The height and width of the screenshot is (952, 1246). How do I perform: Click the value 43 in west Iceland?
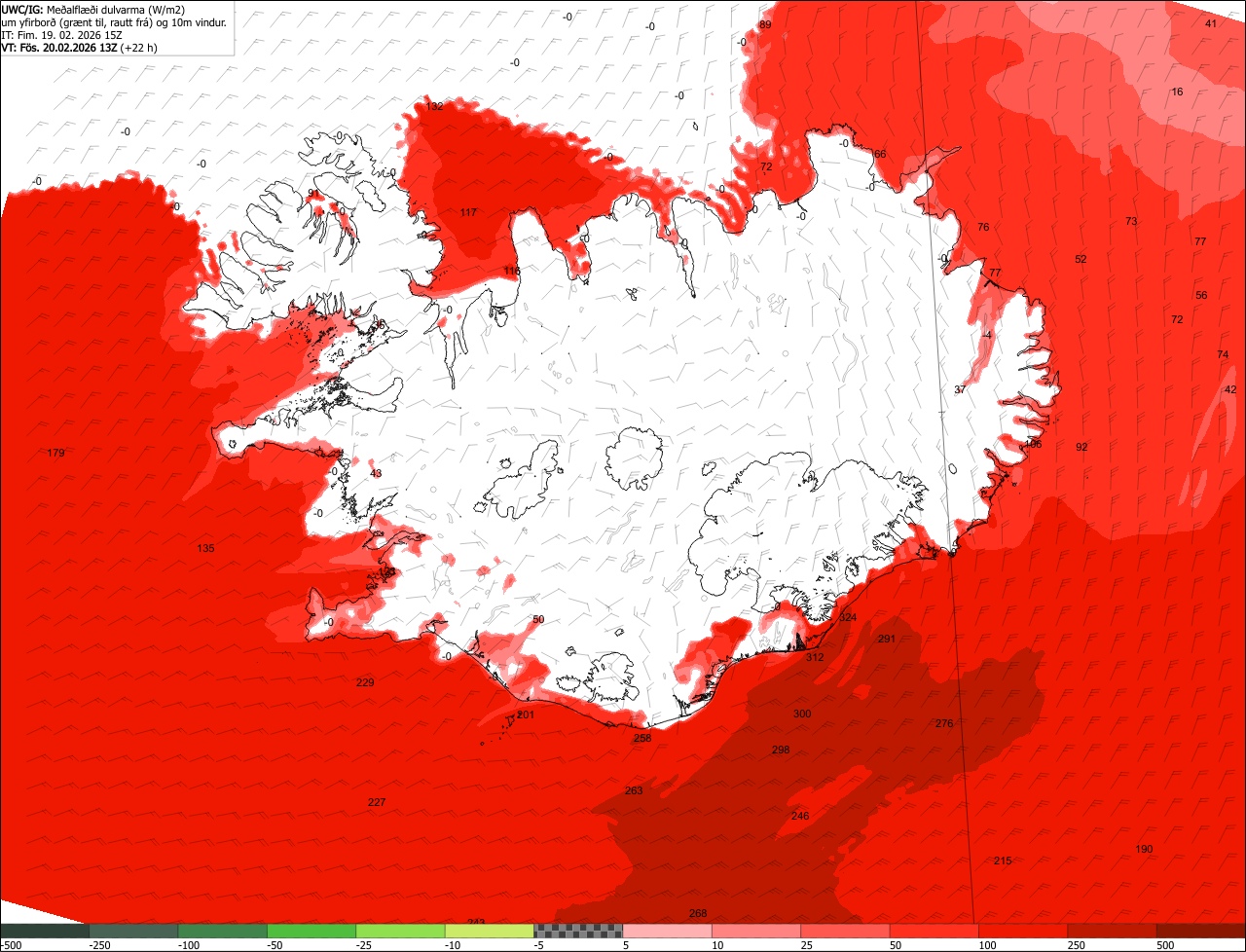(x=376, y=473)
